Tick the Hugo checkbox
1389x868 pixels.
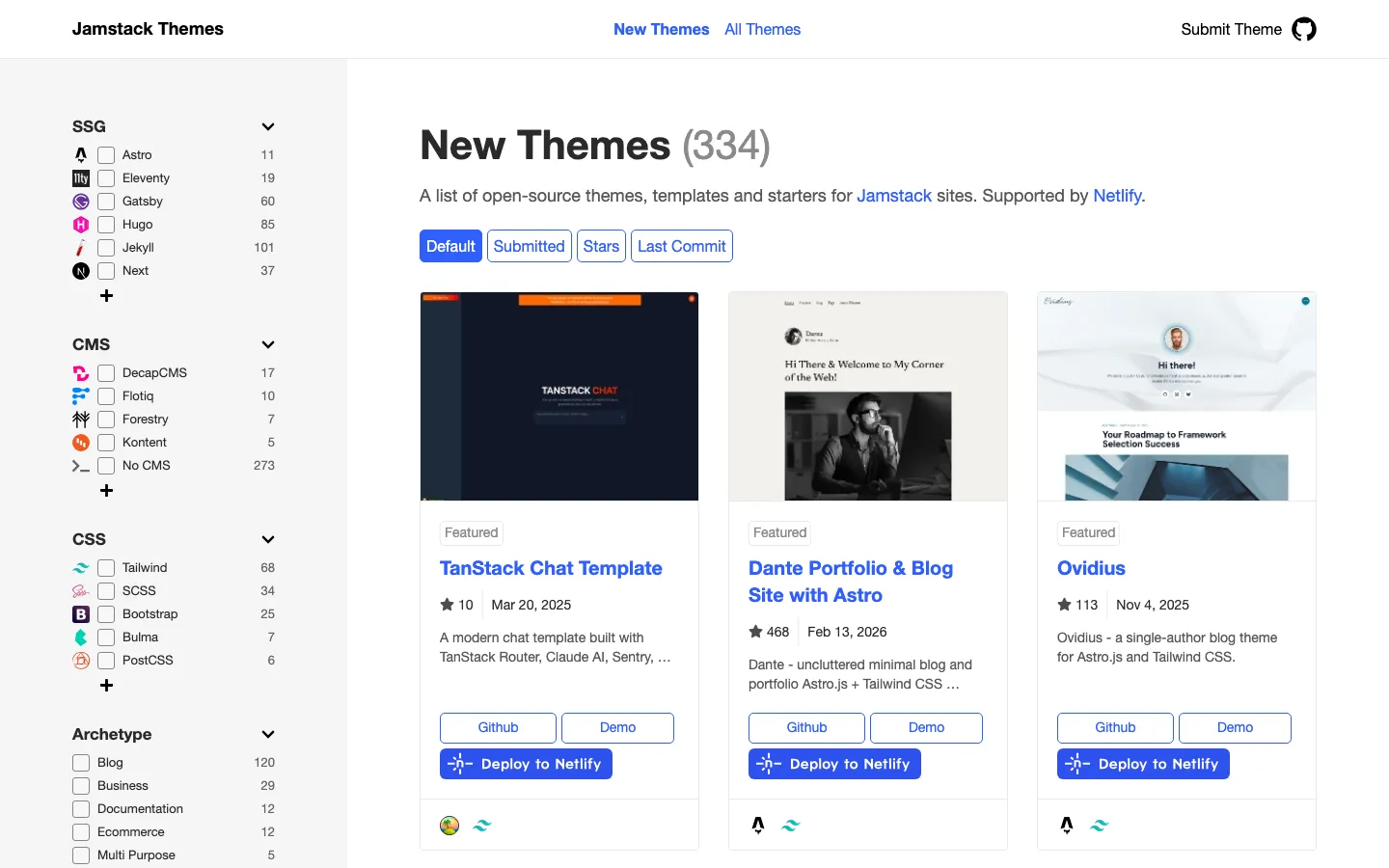(x=106, y=224)
